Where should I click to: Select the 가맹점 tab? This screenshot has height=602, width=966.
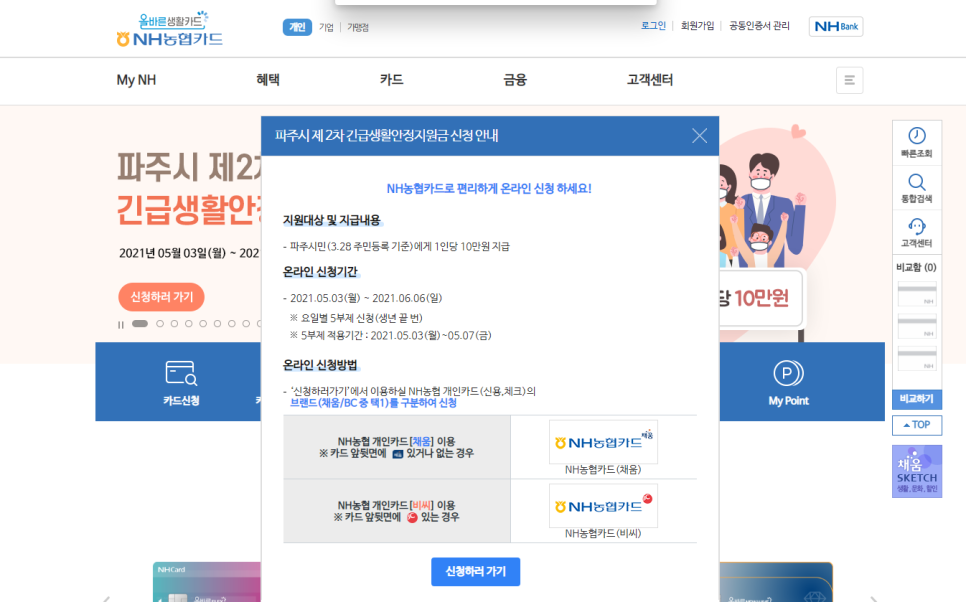click(x=357, y=27)
